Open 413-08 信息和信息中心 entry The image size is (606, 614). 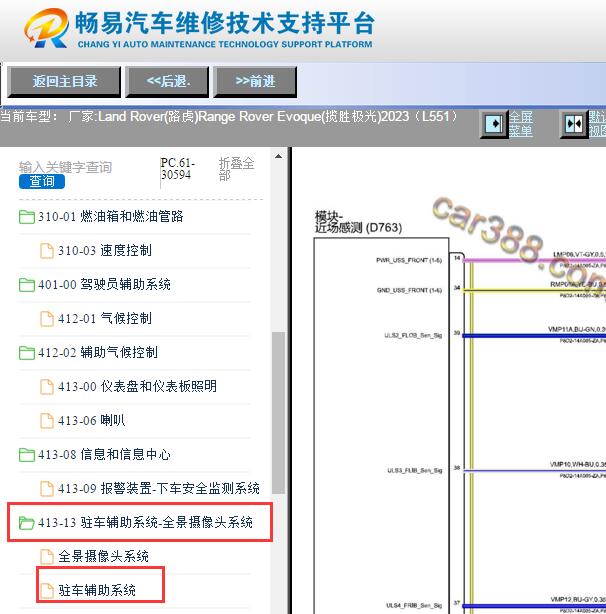[x=104, y=455]
